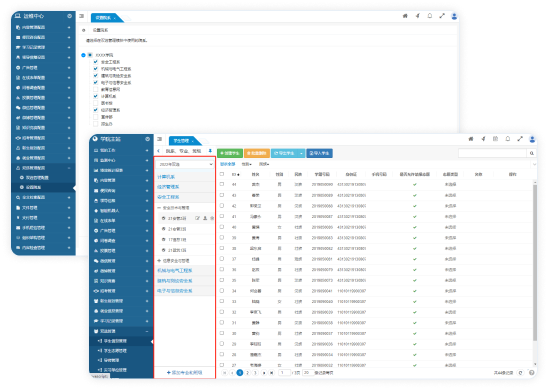Viewport: 548px width, 390px height.
Task: Click the green add student button
Action: [x=230, y=153]
